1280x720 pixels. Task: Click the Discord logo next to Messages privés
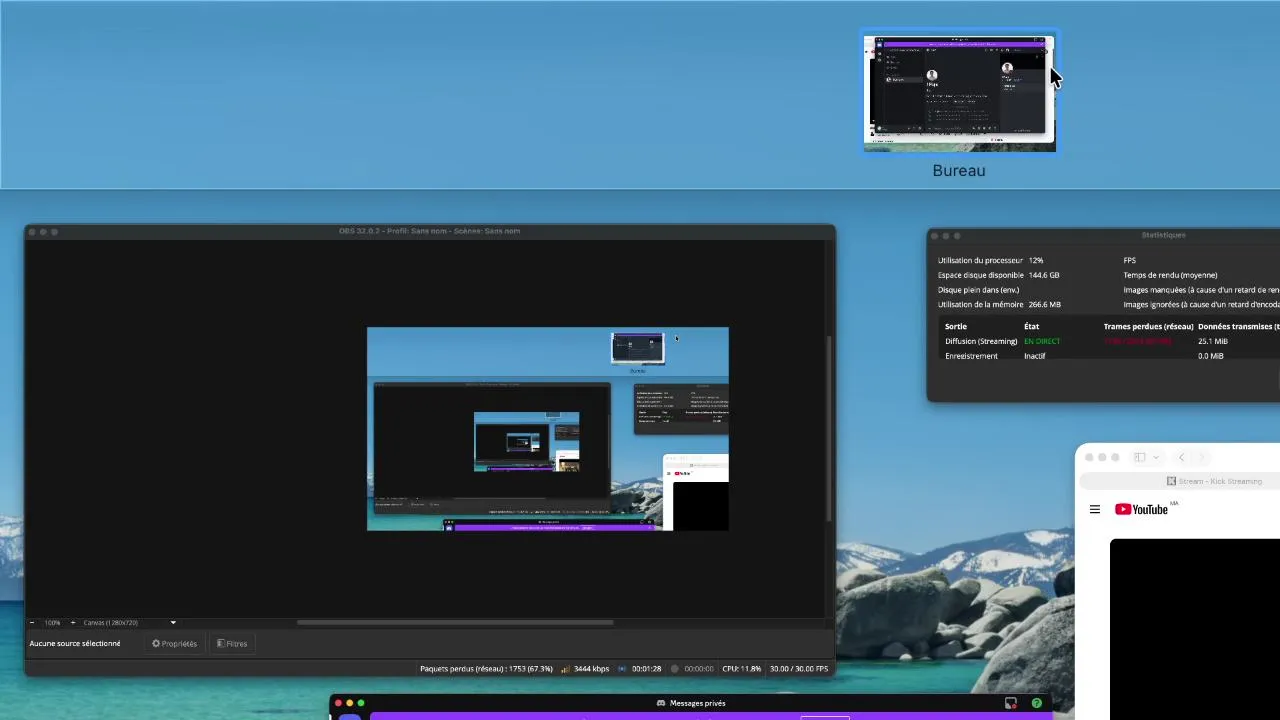(x=661, y=703)
